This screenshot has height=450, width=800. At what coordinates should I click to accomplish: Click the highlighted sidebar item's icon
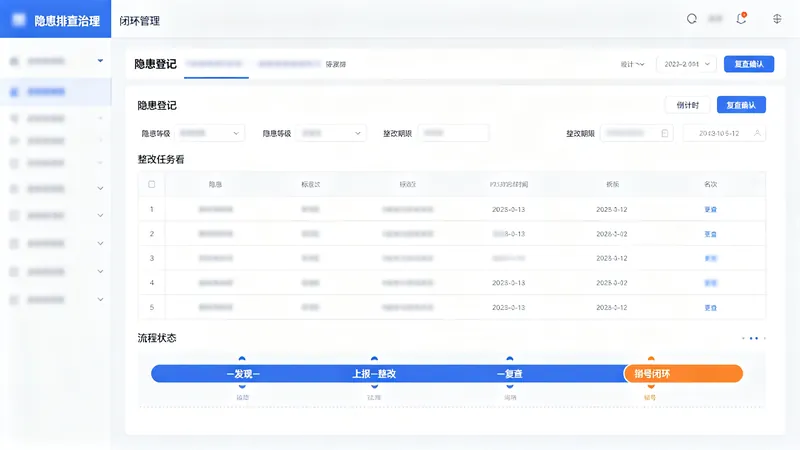[14, 92]
